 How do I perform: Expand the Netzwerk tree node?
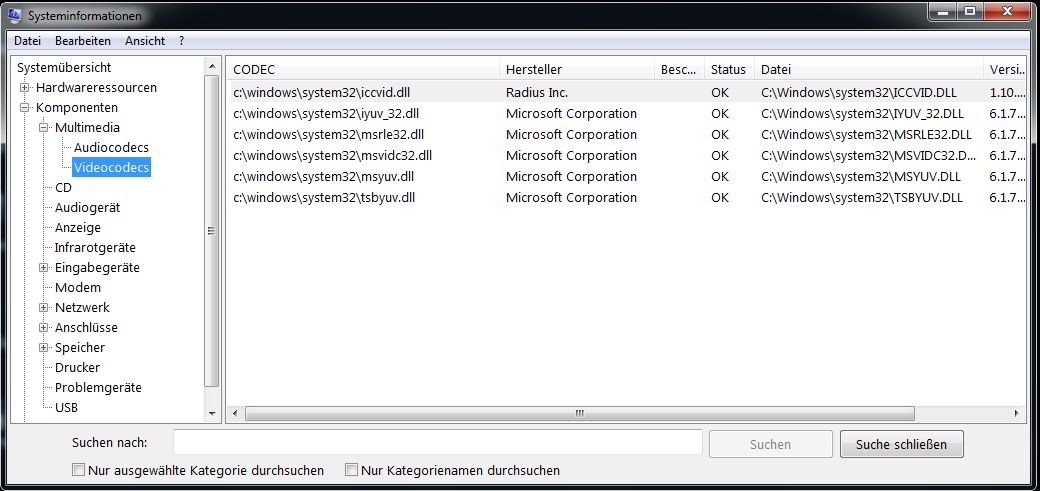pyautogui.click(x=44, y=308)
